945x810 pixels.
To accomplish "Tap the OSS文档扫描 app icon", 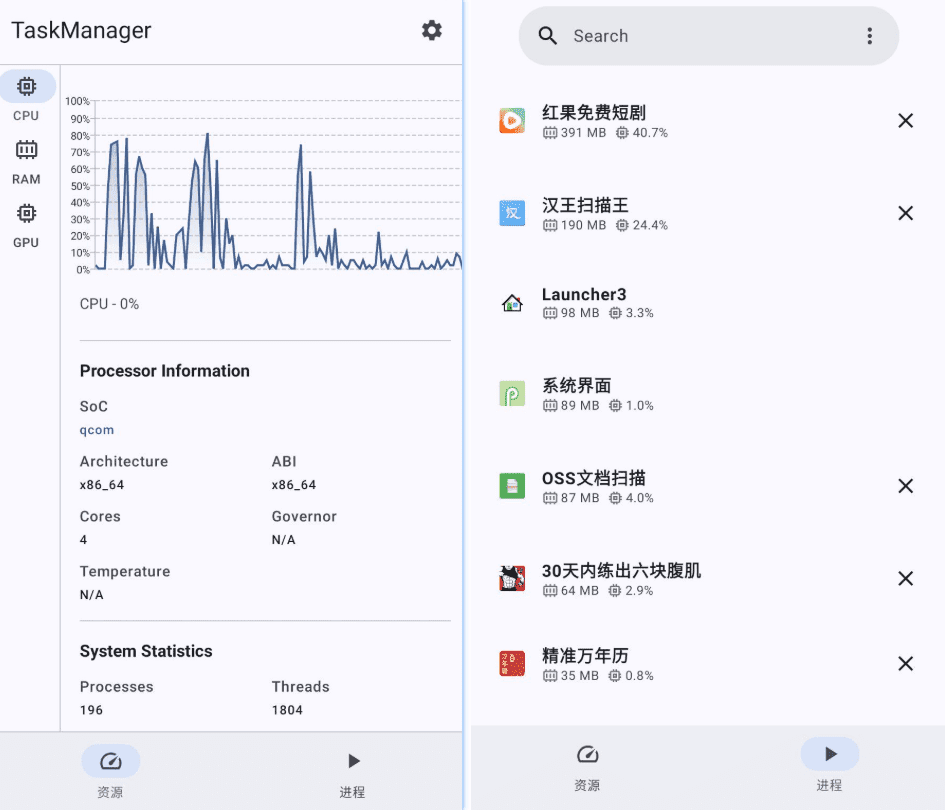I will [x=512, y=486].
